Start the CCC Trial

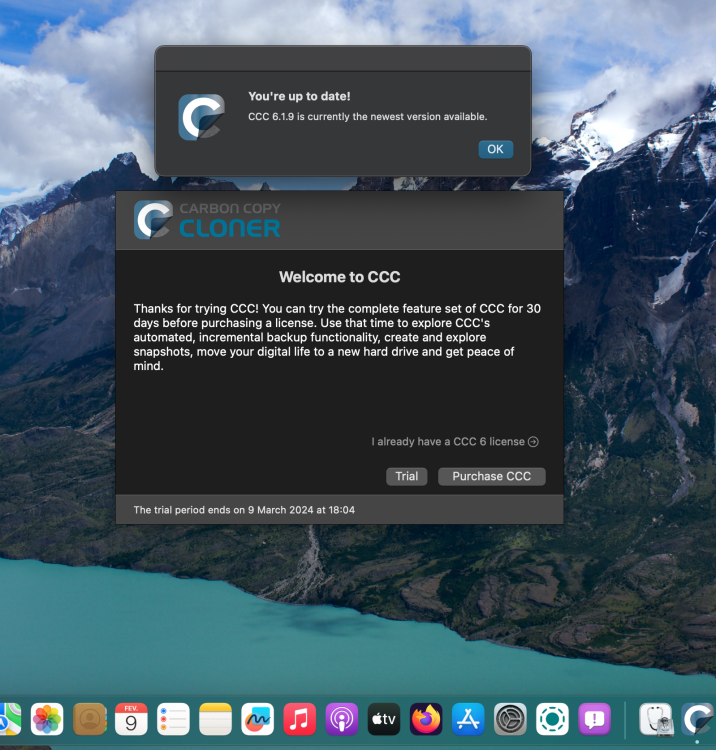407,476
